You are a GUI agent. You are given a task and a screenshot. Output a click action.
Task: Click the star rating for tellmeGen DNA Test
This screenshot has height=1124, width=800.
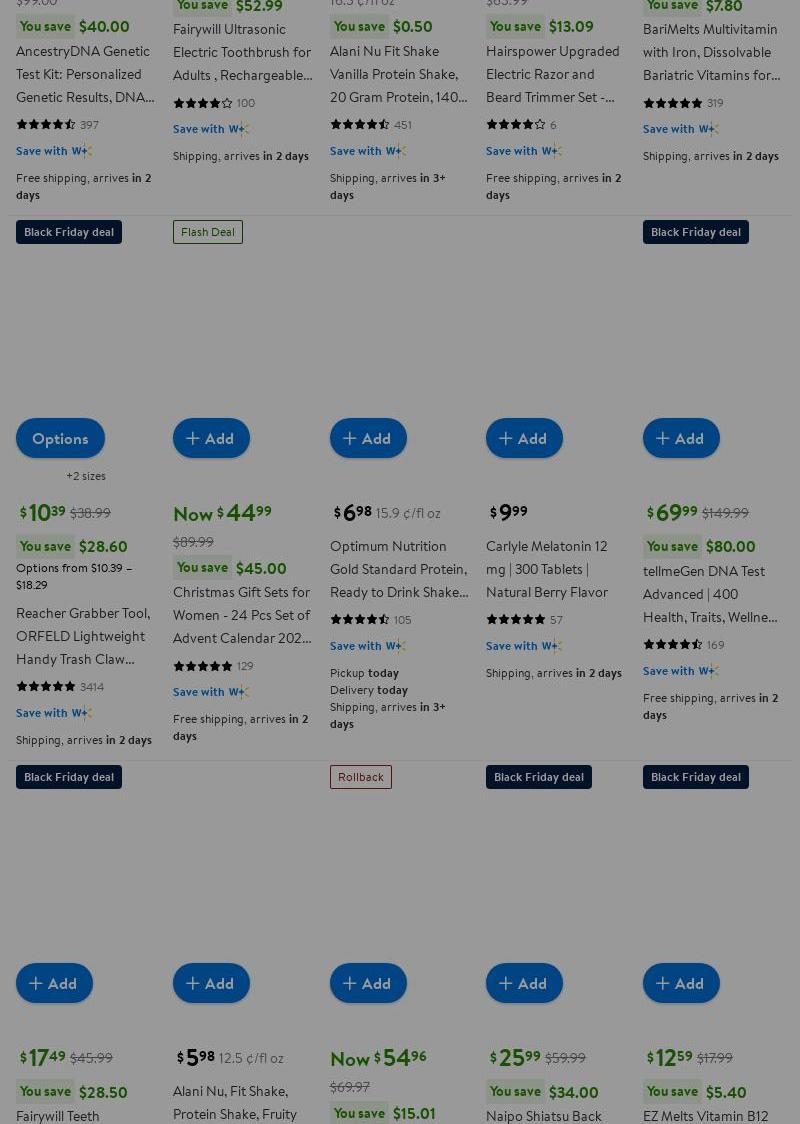675,644
